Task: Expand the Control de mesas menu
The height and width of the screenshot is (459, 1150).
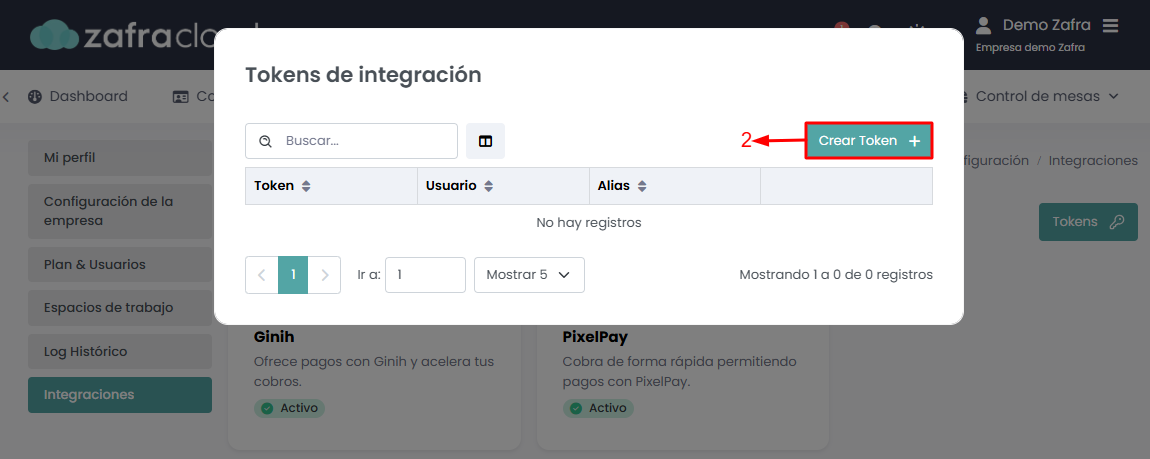Action: tap(1046, 97)
